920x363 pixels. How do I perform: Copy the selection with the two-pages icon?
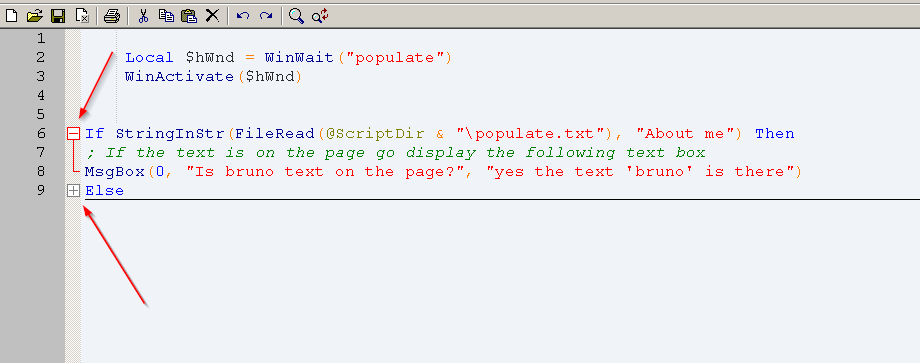click(x=167, y=16)
